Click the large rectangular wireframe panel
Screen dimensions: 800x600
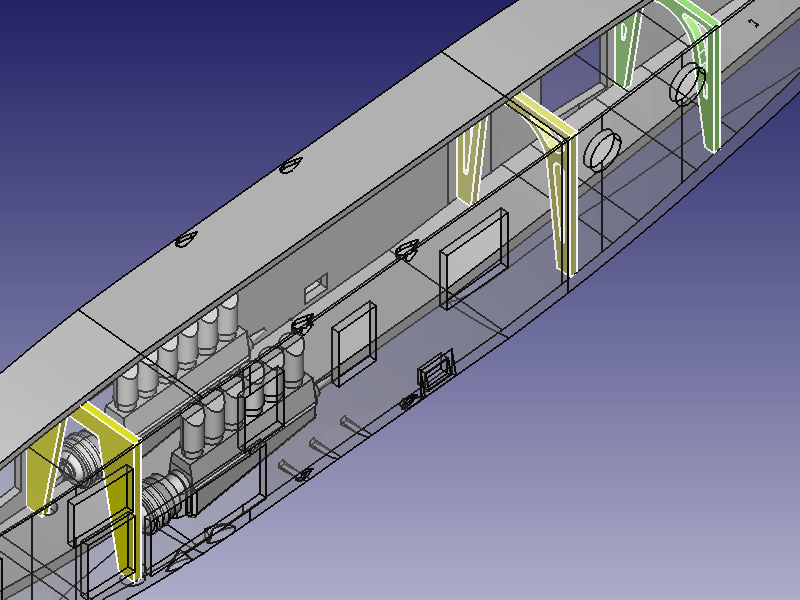click(474, 256)
